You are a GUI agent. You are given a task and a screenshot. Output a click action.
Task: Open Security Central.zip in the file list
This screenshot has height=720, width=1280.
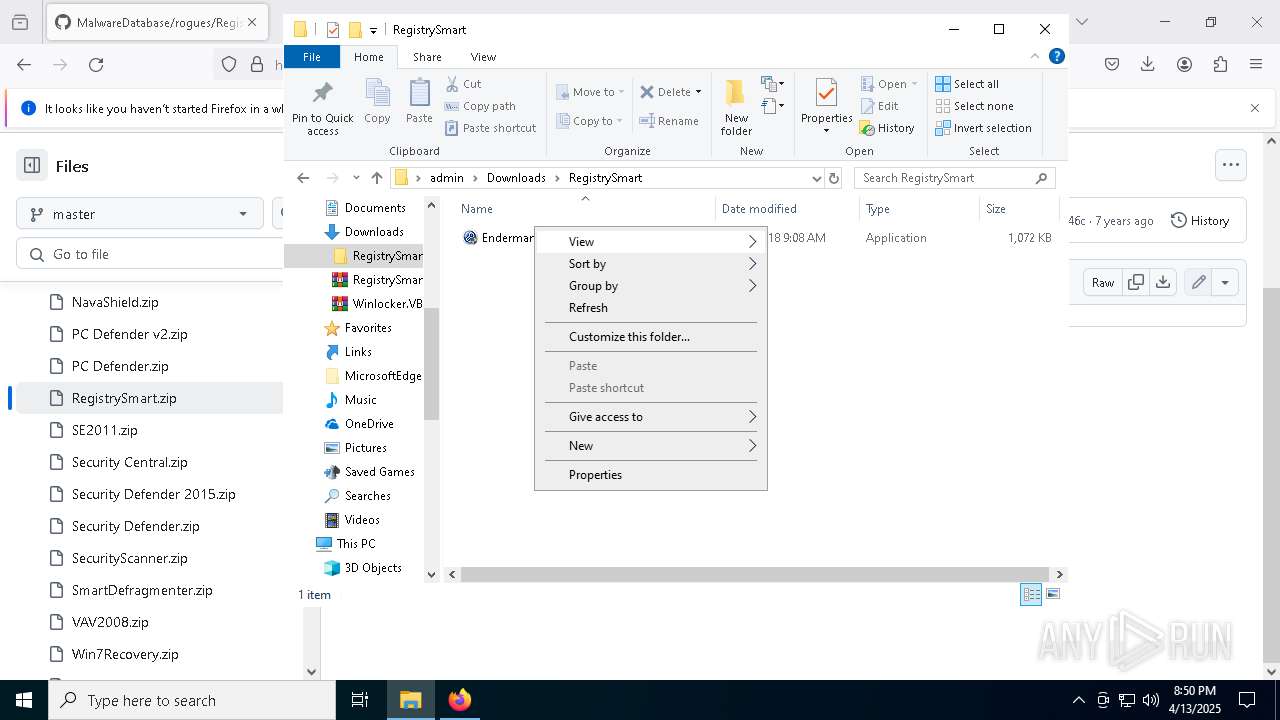[129, 462]
